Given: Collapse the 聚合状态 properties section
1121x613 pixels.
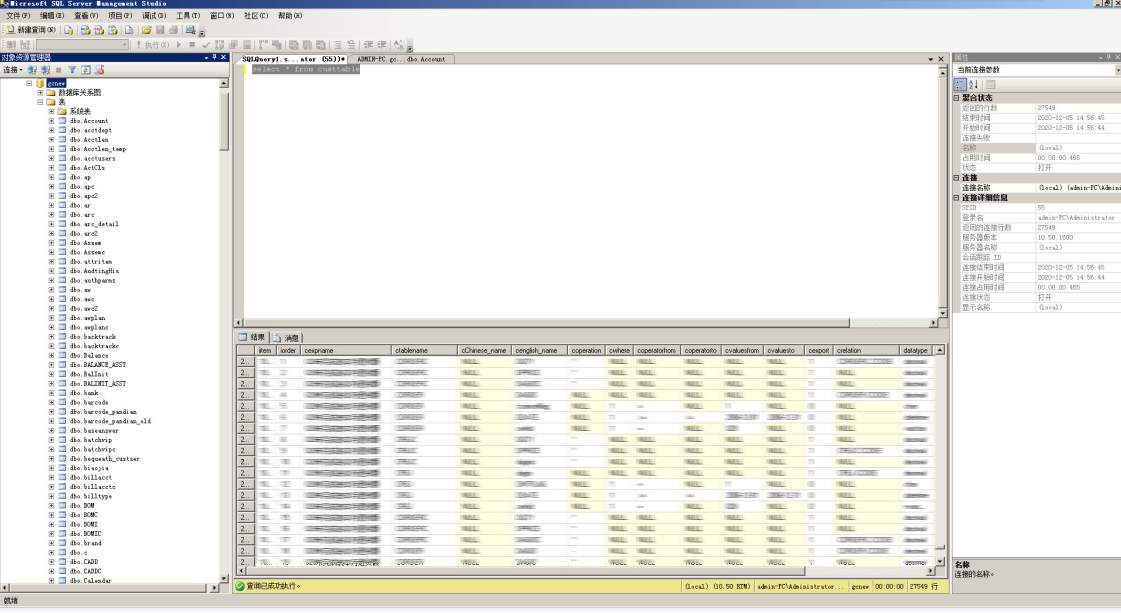Looking at the screenshot, I should (x=956, y=98).
